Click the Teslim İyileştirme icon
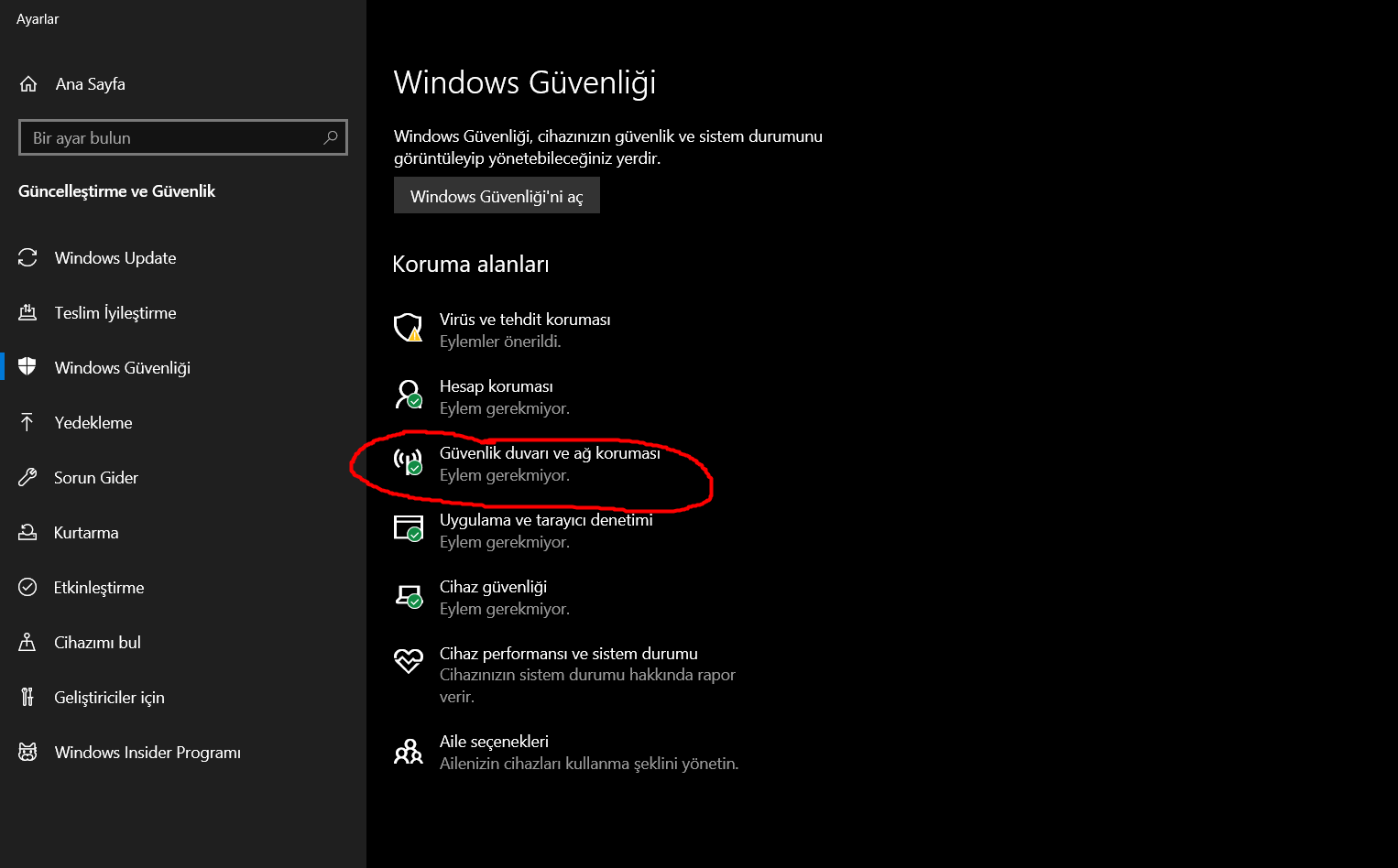Viewport: 1398px width, 868px height. click(27, 313)
